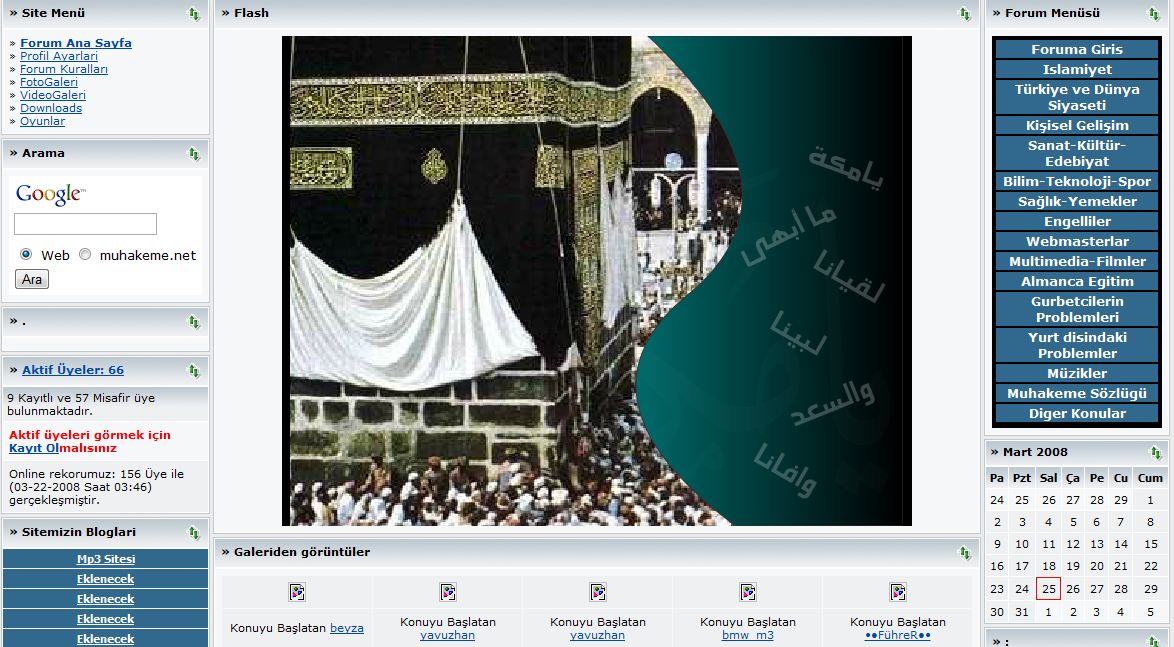1174x647 pixels.
Task: Collapse the Sitemizin Blogları panel
Action: coord(194,533)
